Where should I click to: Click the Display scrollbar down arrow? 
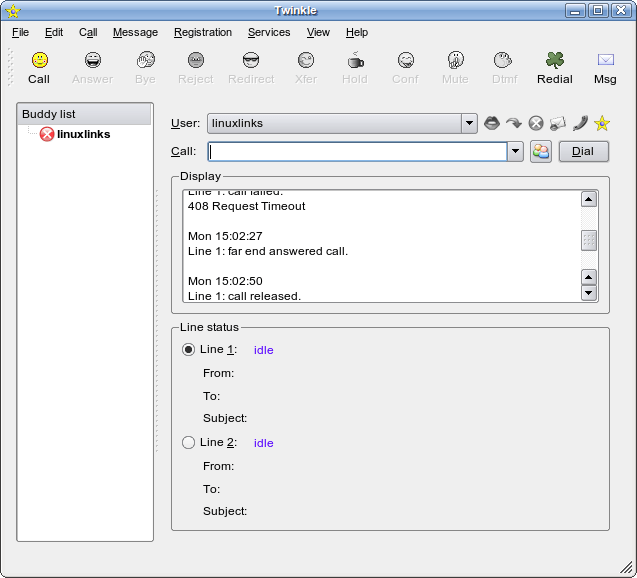(589, 293)
